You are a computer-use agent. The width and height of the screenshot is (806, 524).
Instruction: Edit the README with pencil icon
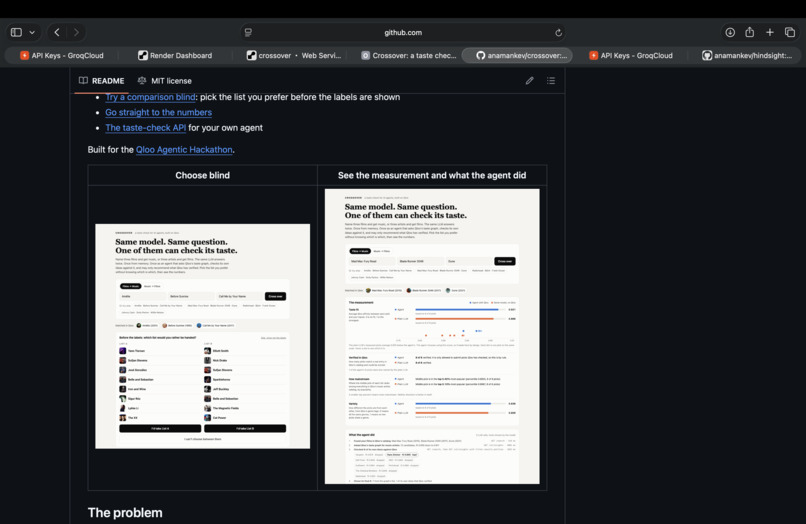529,81
